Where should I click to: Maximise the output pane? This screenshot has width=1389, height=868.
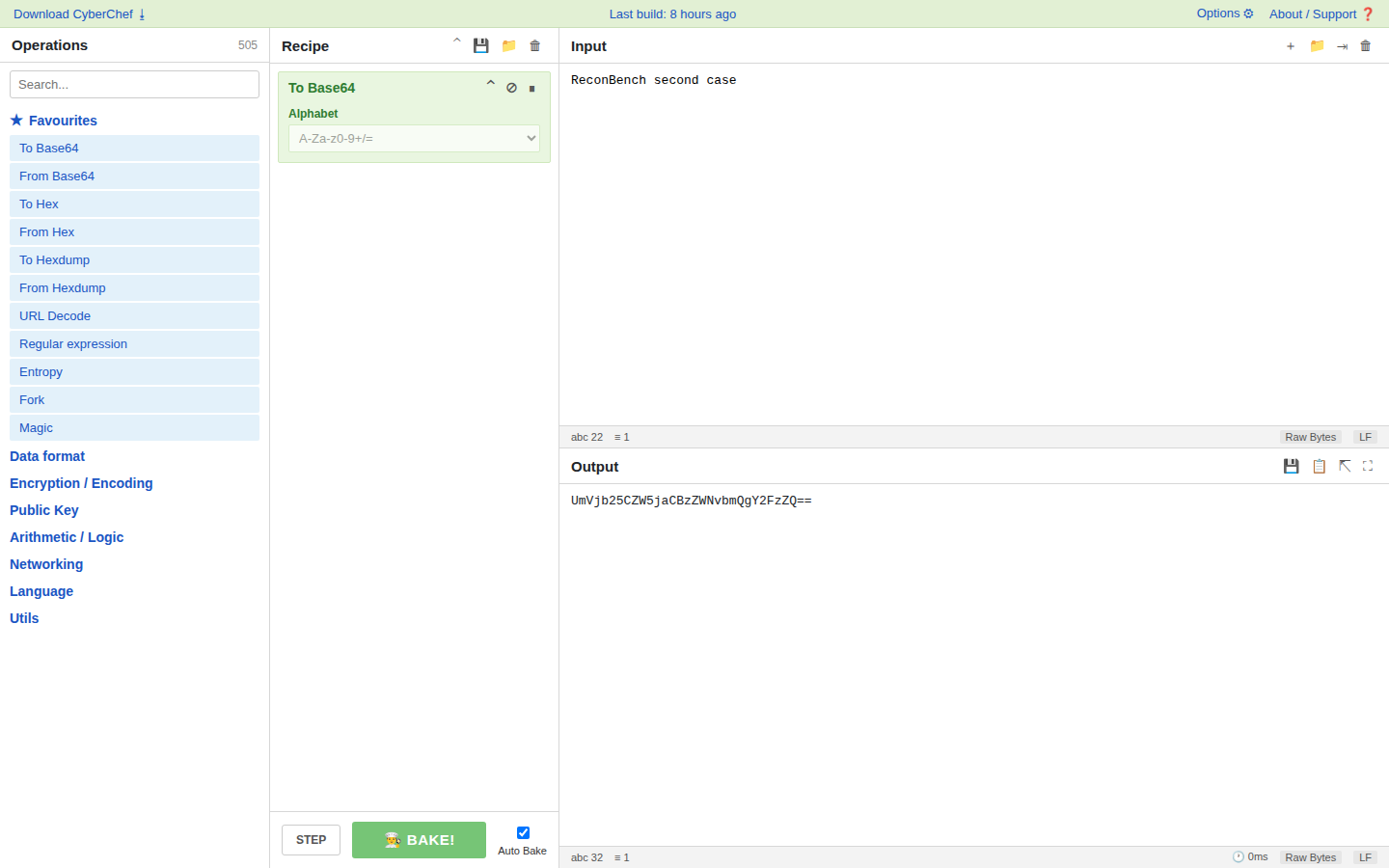(x=1368, y=466)
